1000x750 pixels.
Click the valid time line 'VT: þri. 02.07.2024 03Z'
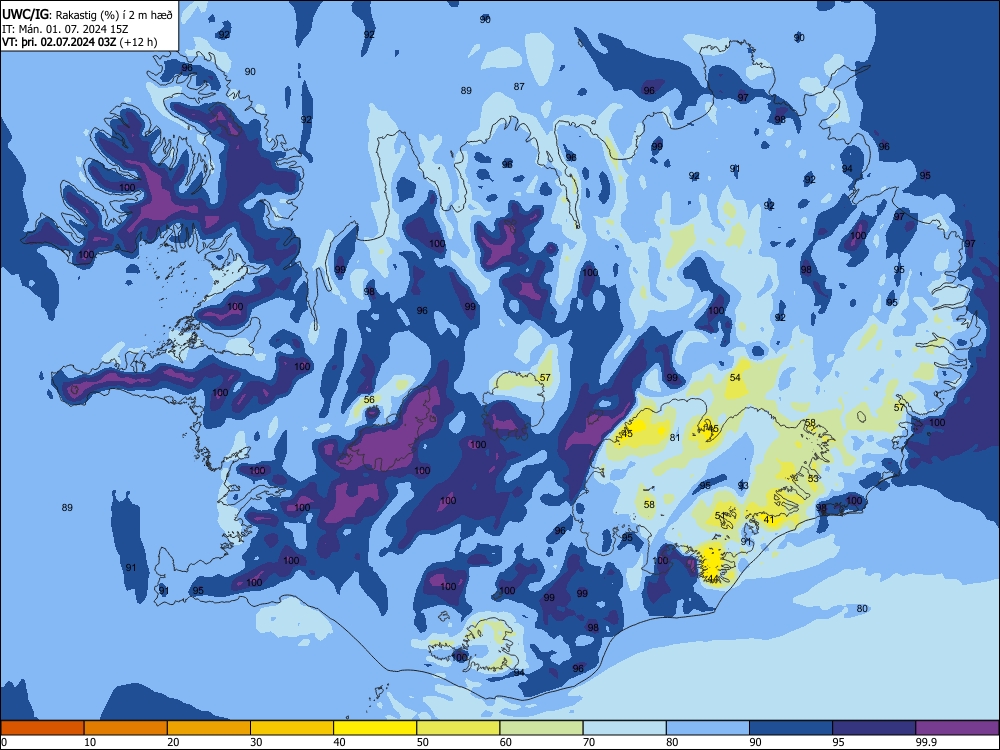59,42
